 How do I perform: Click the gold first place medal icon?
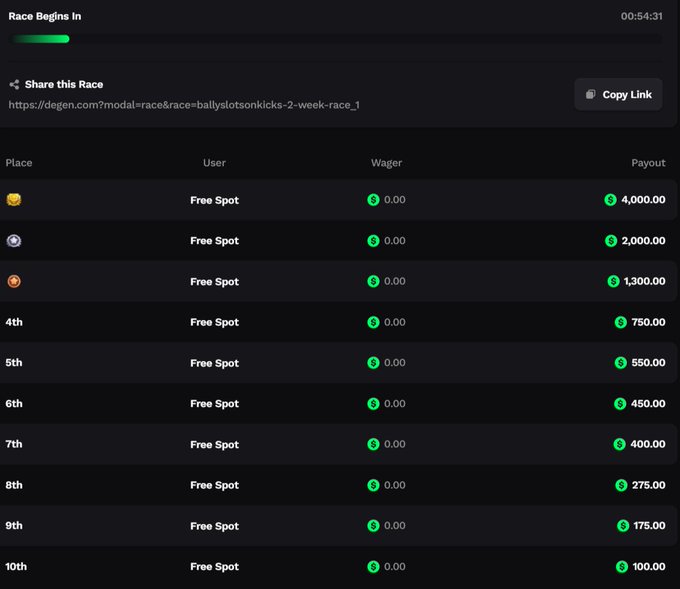pos(14,200)
